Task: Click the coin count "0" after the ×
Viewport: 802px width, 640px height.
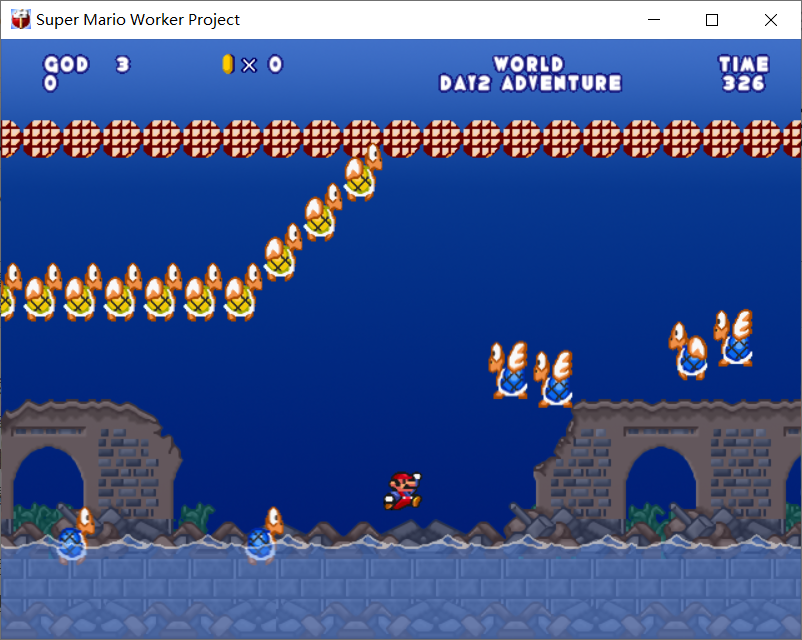Action: (275, 64)
